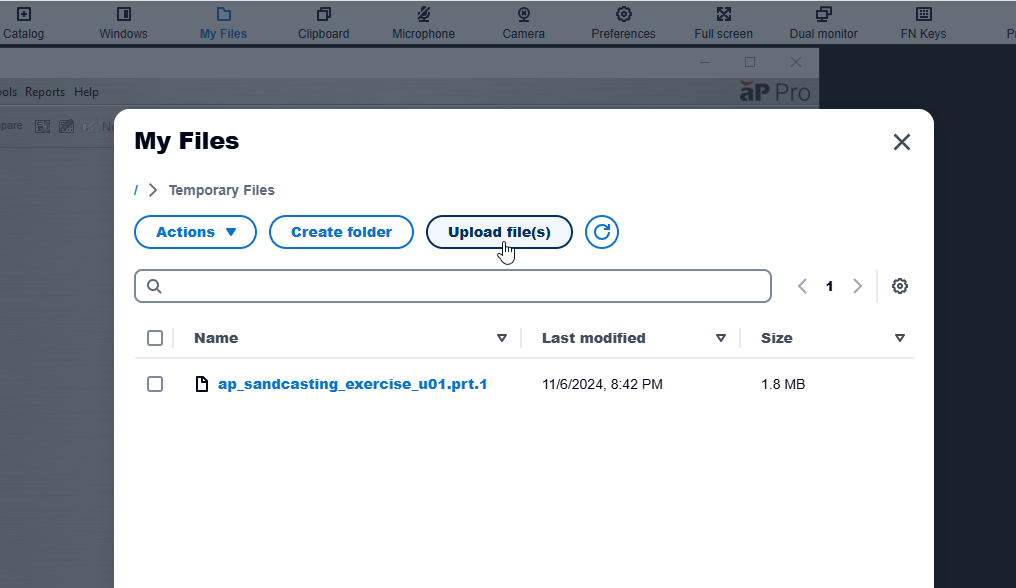This screenshot has height=588, width=1016.
Task: Click Create folder button
Action: tap(341, 232)
